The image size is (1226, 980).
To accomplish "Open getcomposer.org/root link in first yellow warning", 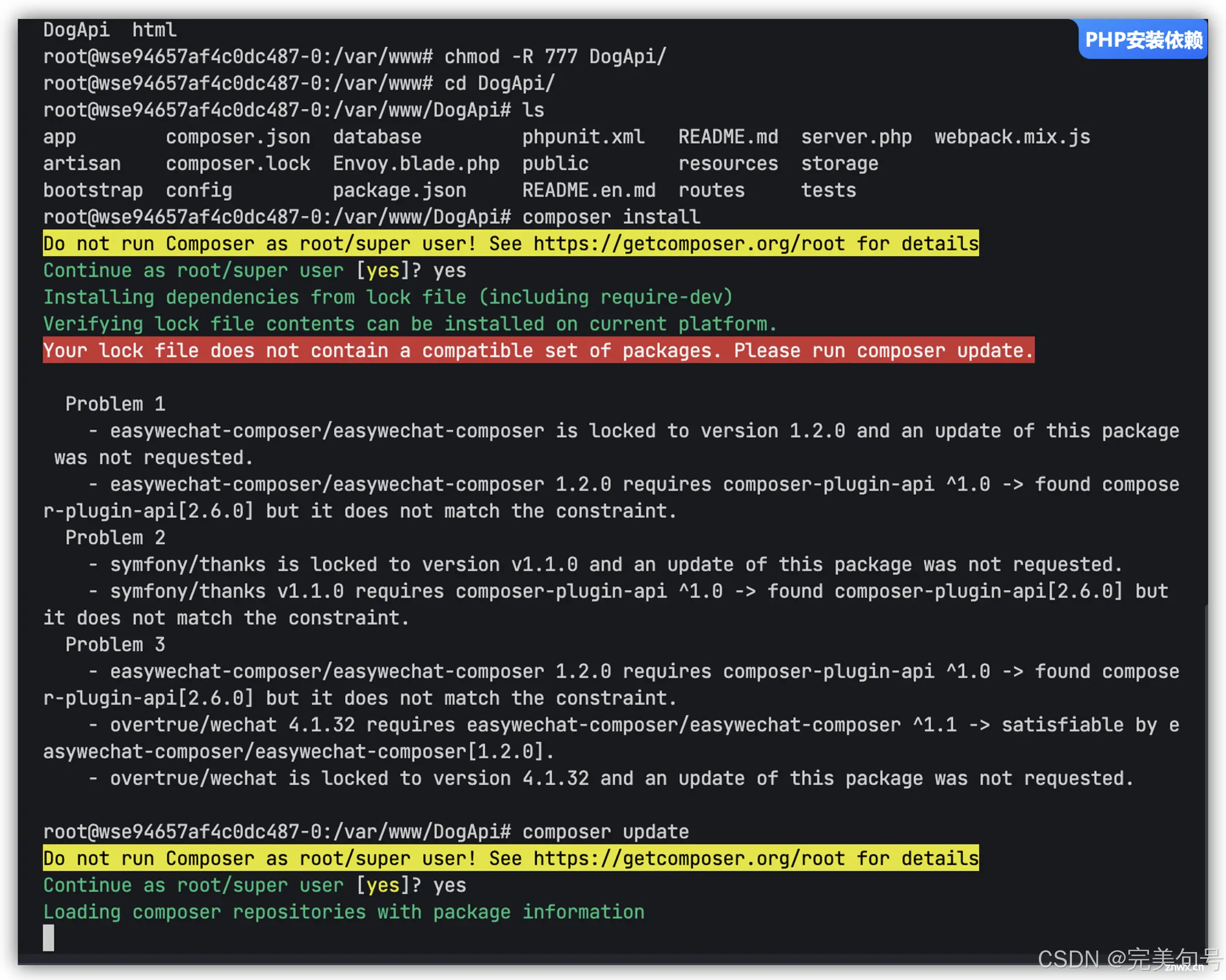I will tap(689, 244).
